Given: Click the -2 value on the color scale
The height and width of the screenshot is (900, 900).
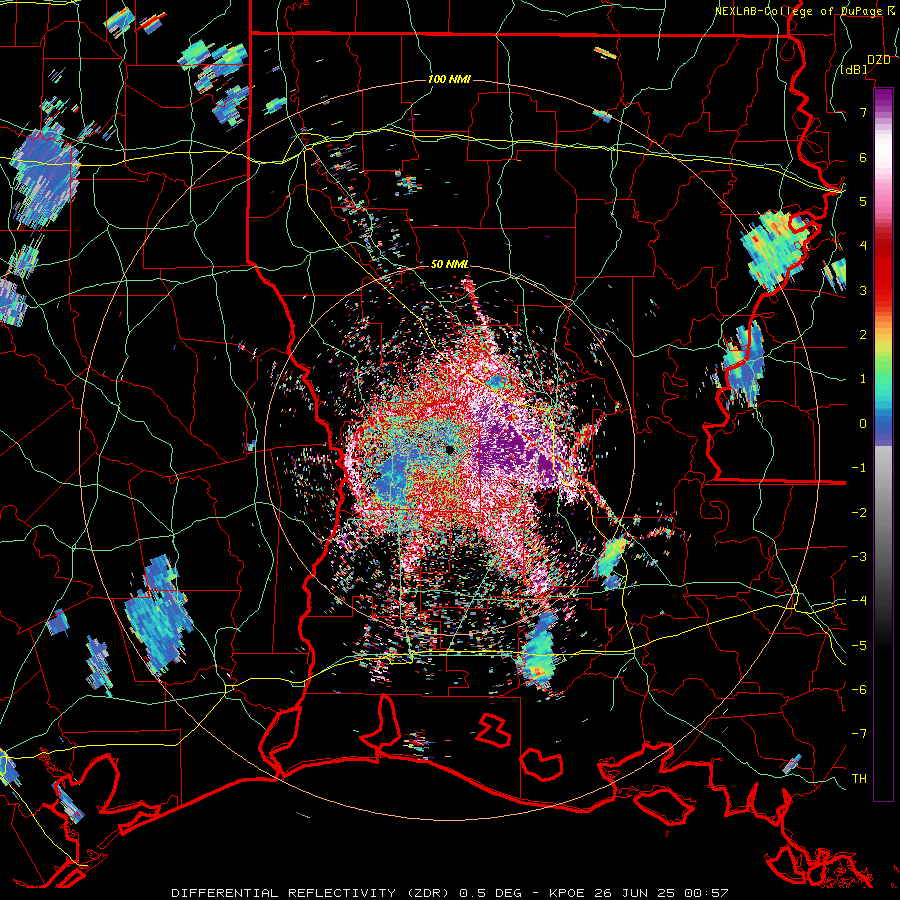Looking at the screenshot, I should [x=859, y=513].
